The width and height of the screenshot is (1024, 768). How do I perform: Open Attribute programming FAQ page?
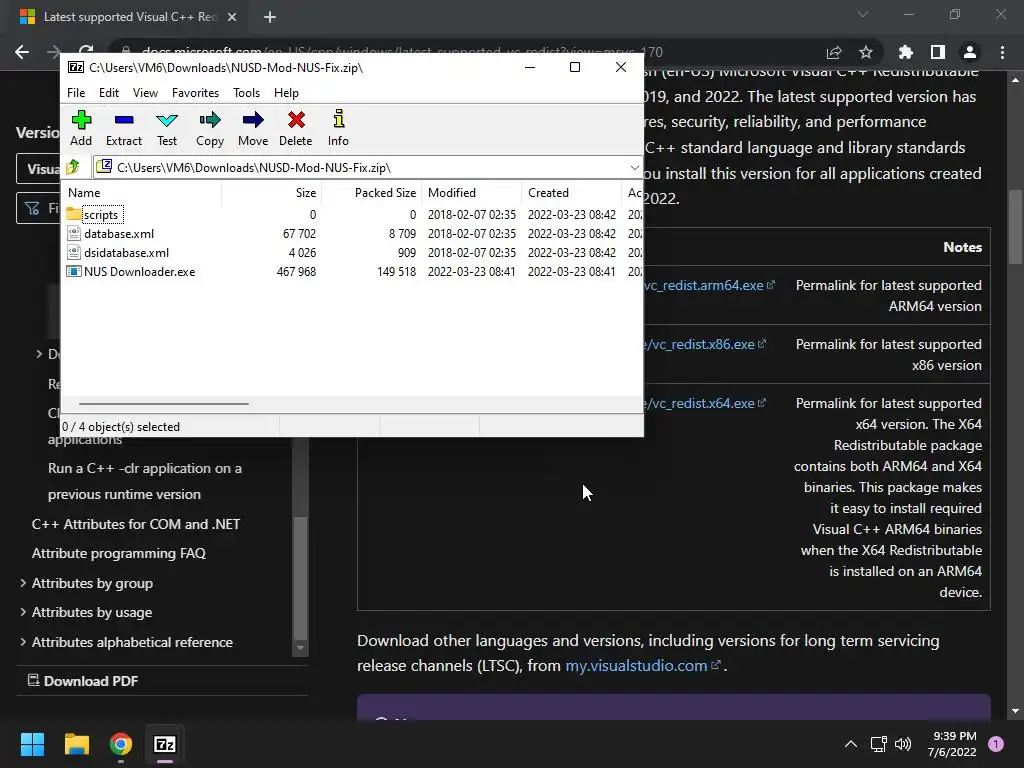pyautogui.click(x=119, y=553)
